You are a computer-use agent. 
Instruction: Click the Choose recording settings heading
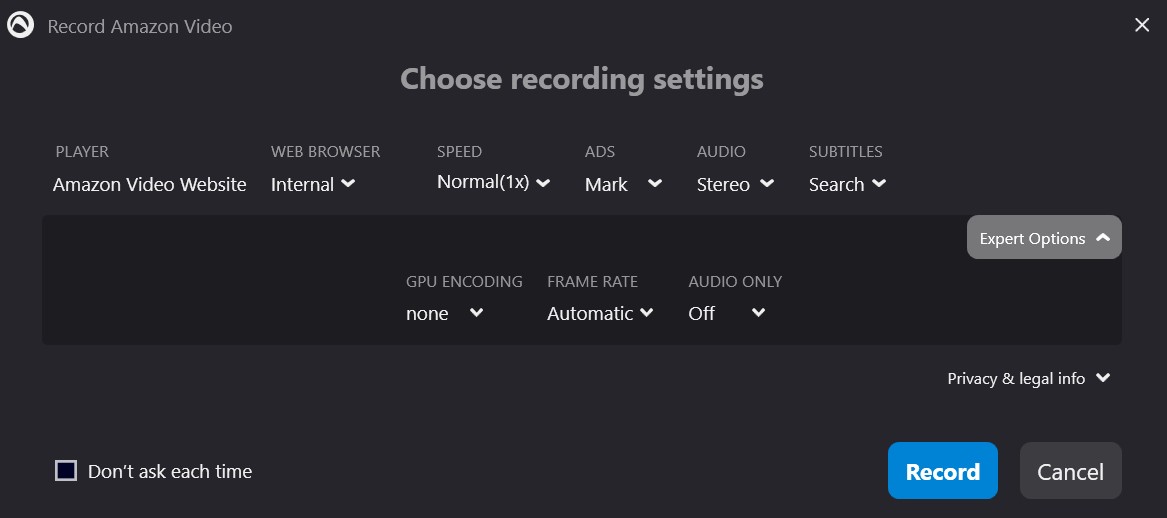[x=582, y=79]
